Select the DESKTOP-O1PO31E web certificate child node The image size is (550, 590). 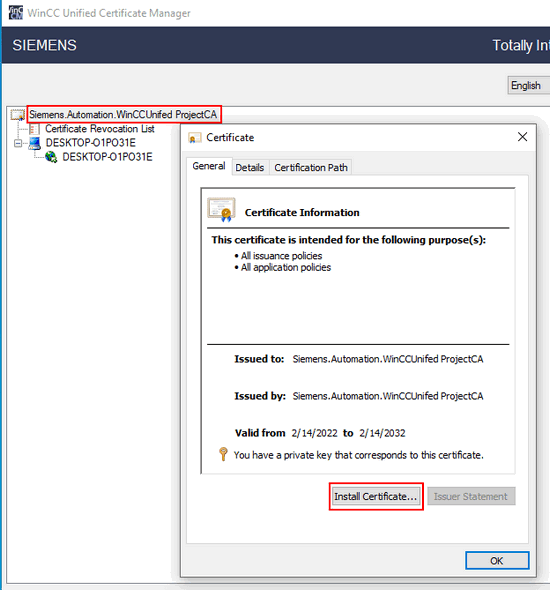click(x=107, y=157)
